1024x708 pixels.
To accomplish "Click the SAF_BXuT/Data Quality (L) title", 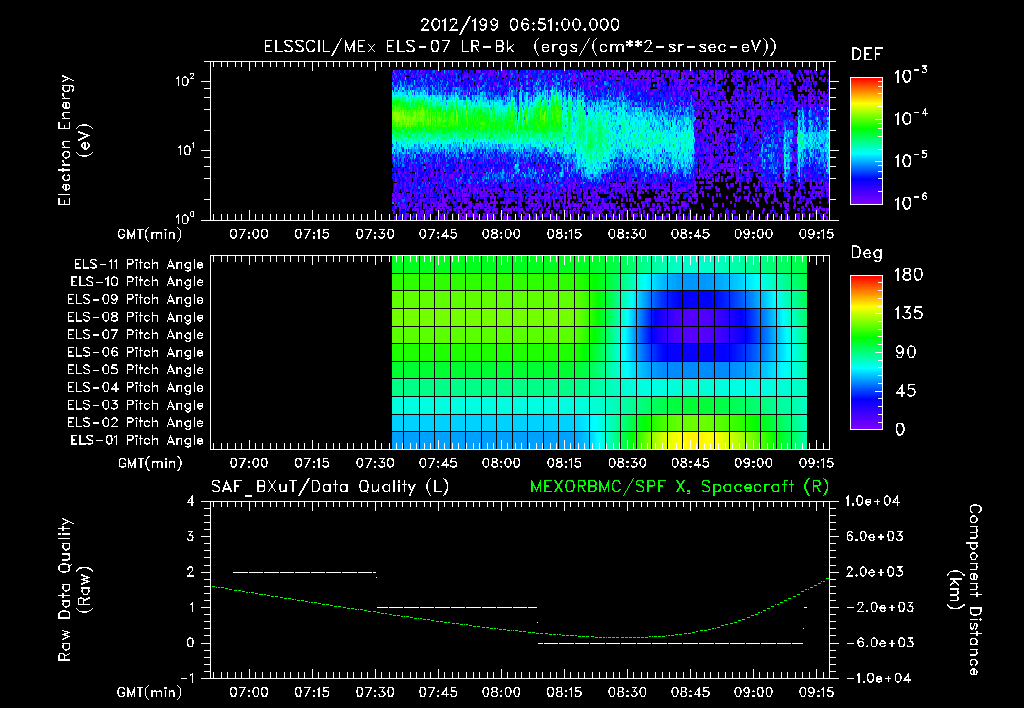I will click(x=330, y=487).
